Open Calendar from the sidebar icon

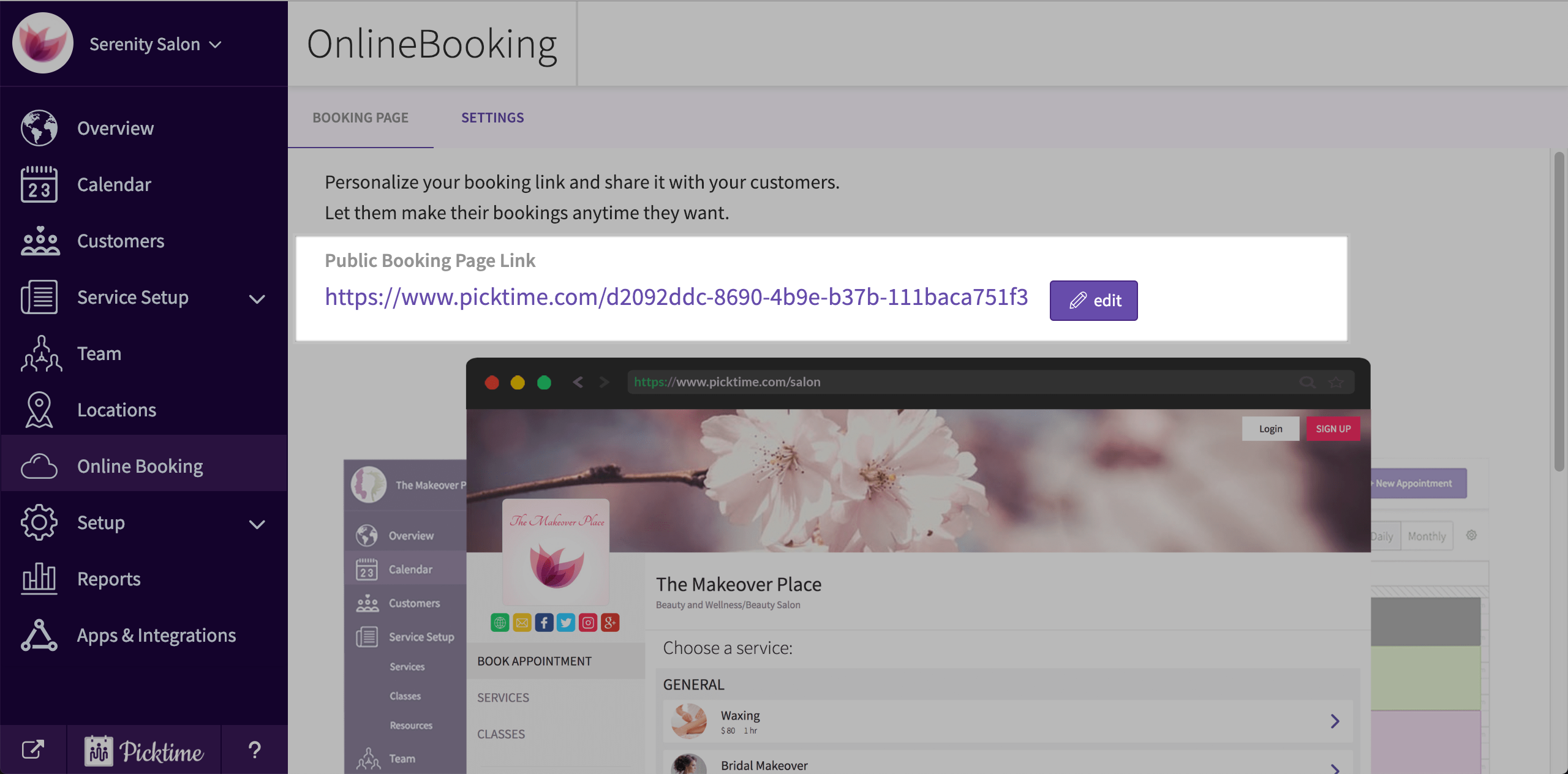coord(39,184)
